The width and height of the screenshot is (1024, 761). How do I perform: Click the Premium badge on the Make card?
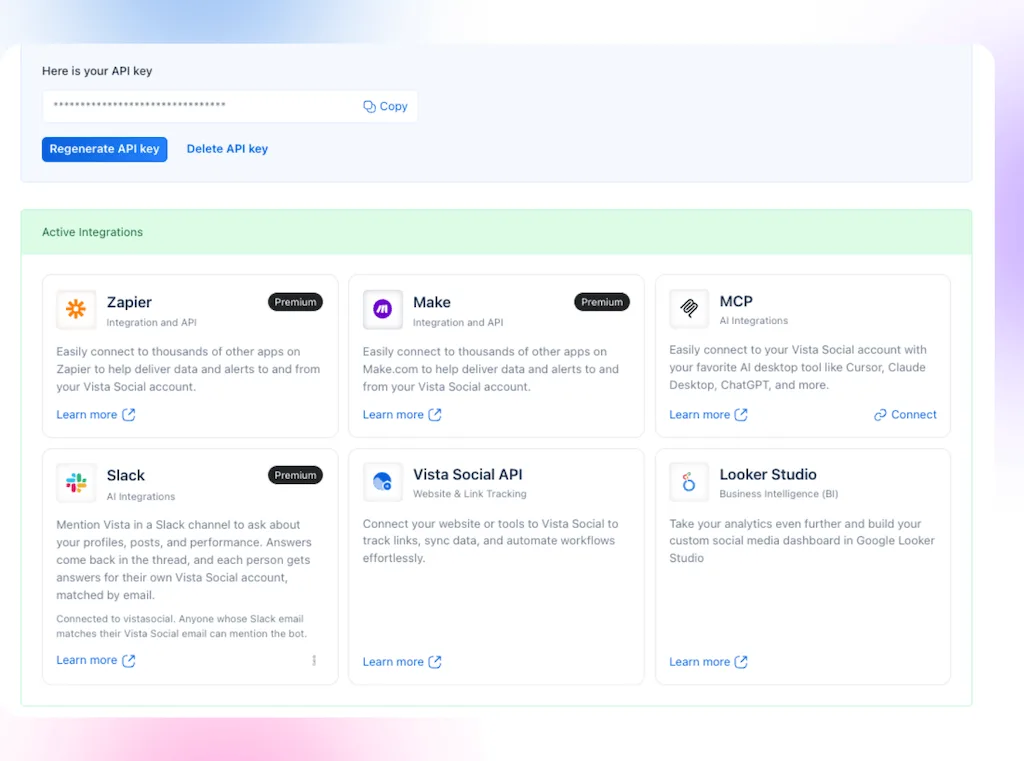[601, 302]
